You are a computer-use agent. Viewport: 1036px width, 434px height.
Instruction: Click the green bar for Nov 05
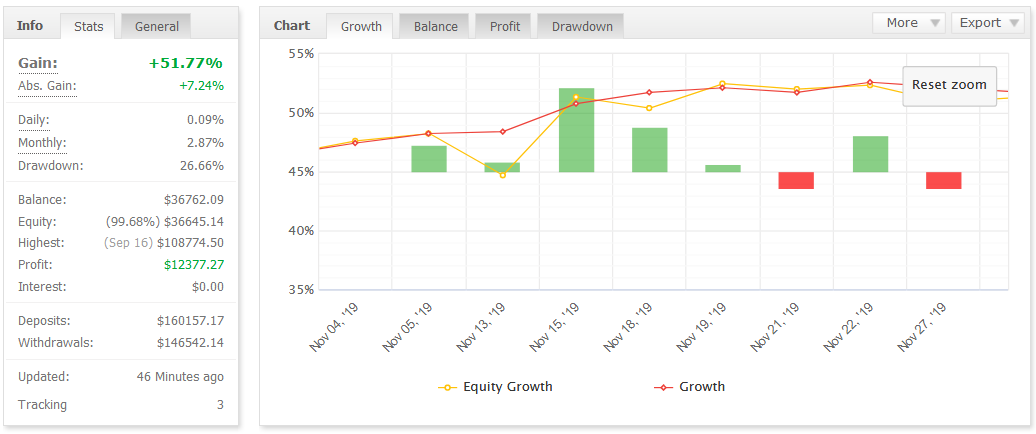[429, 159]
